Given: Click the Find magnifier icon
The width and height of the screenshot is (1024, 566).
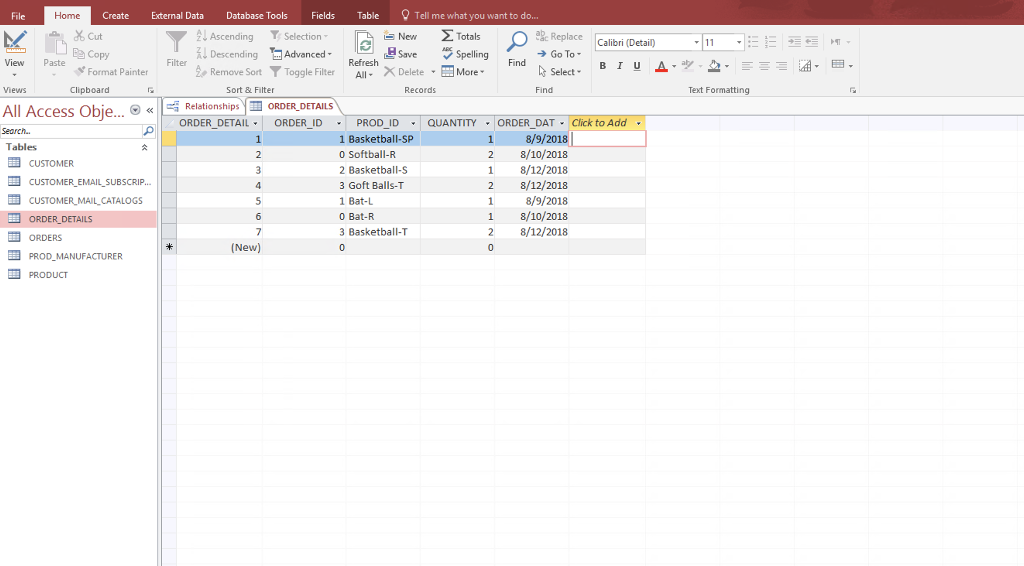Looking at the screenshot, I should pyautogui.click(x=517, y=42).
